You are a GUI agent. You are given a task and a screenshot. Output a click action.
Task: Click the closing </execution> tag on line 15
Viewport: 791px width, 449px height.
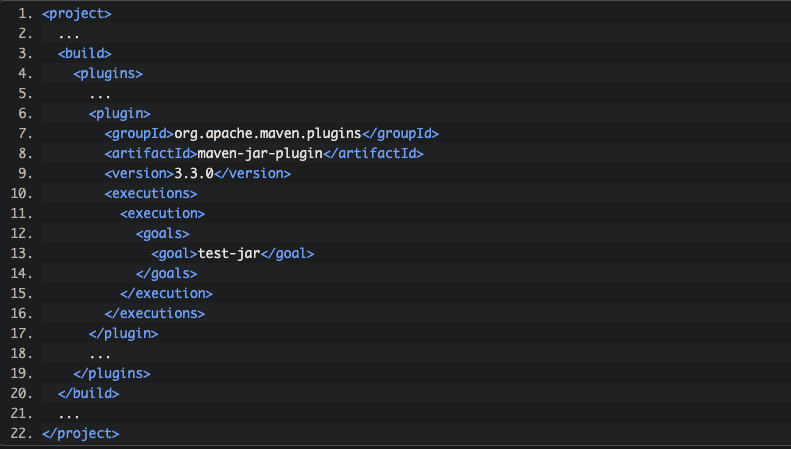(x=166, y=293)
